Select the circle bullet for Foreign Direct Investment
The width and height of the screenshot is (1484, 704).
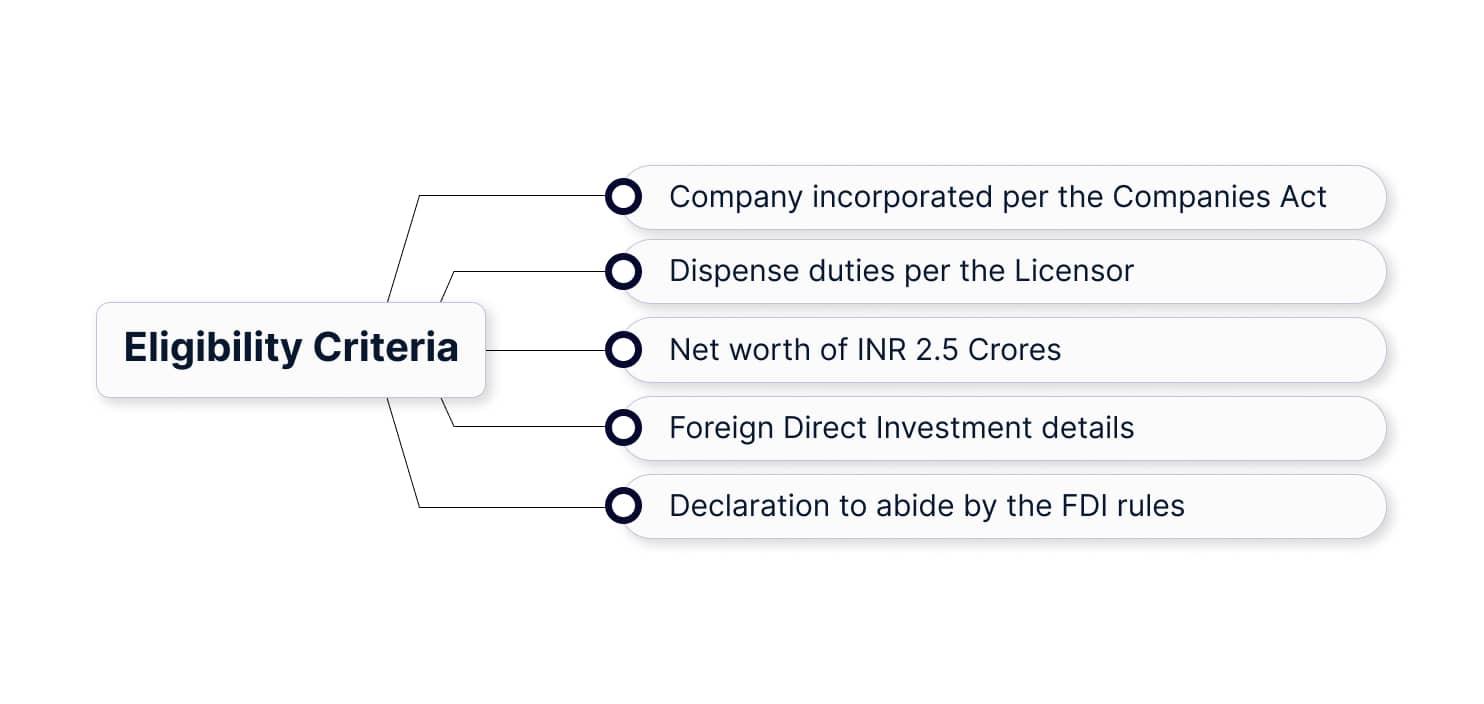[623, 428]
